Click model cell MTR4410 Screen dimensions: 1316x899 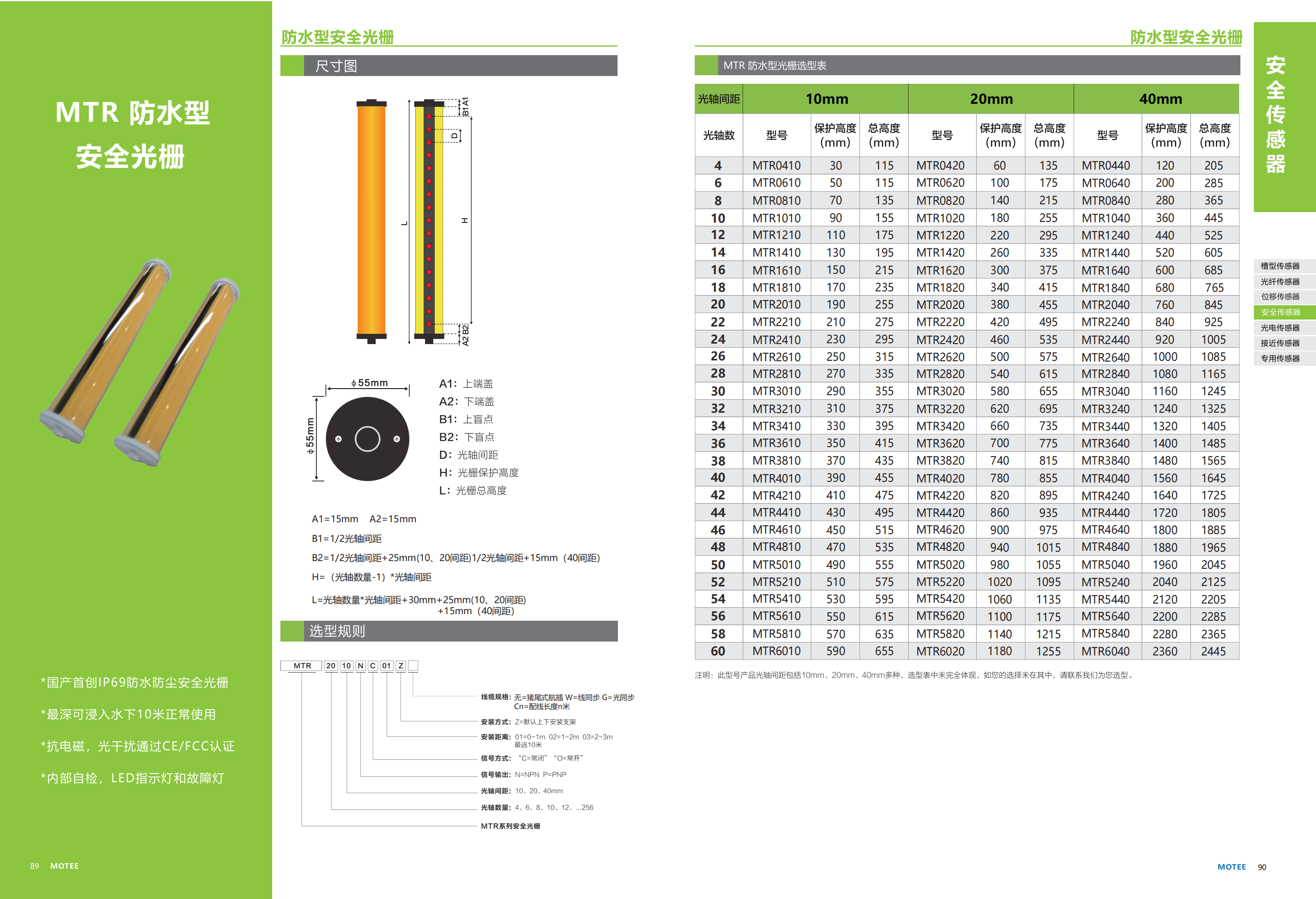pos(777,512)
